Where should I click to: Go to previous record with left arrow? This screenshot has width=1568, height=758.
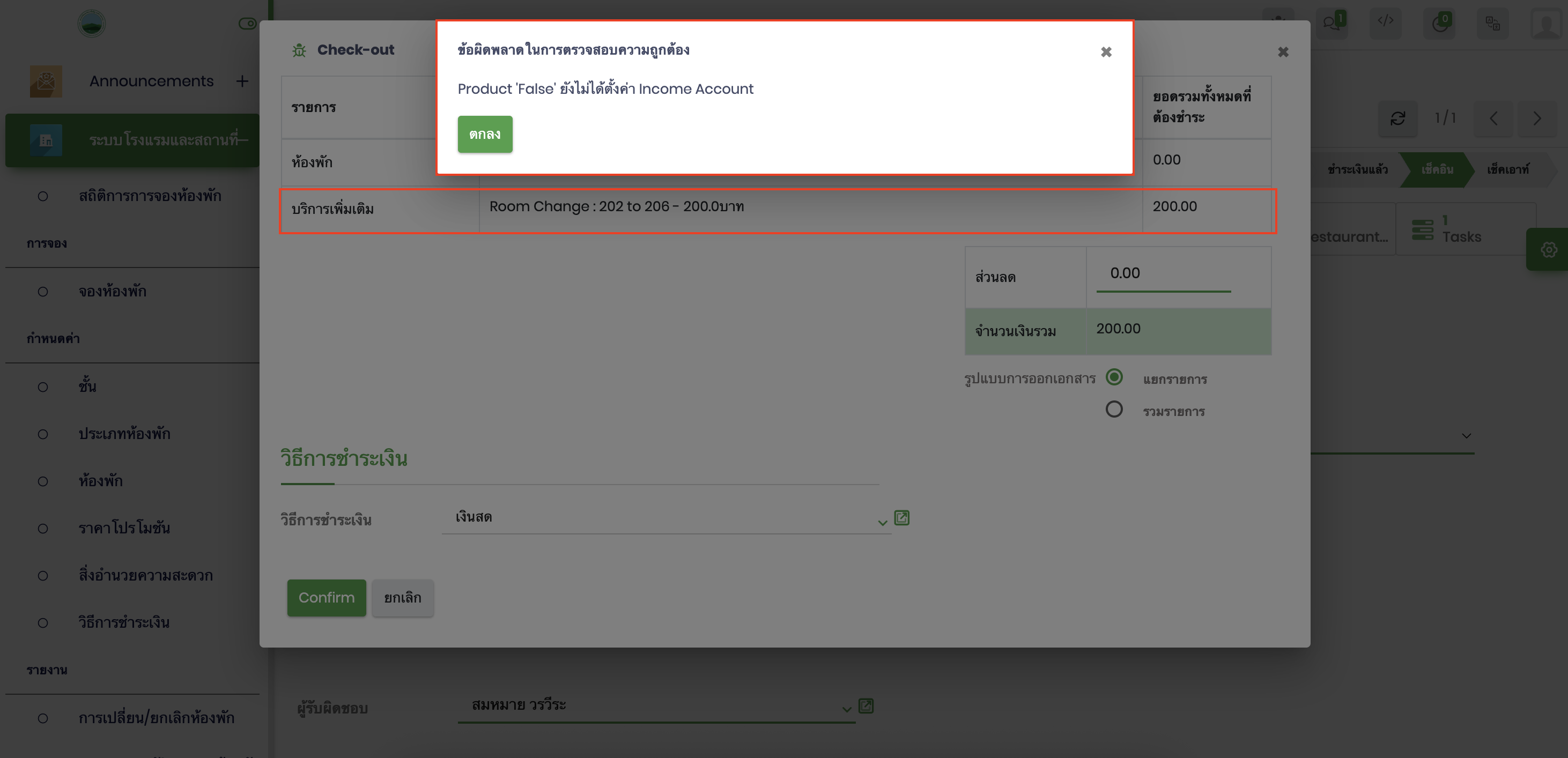1493,118
